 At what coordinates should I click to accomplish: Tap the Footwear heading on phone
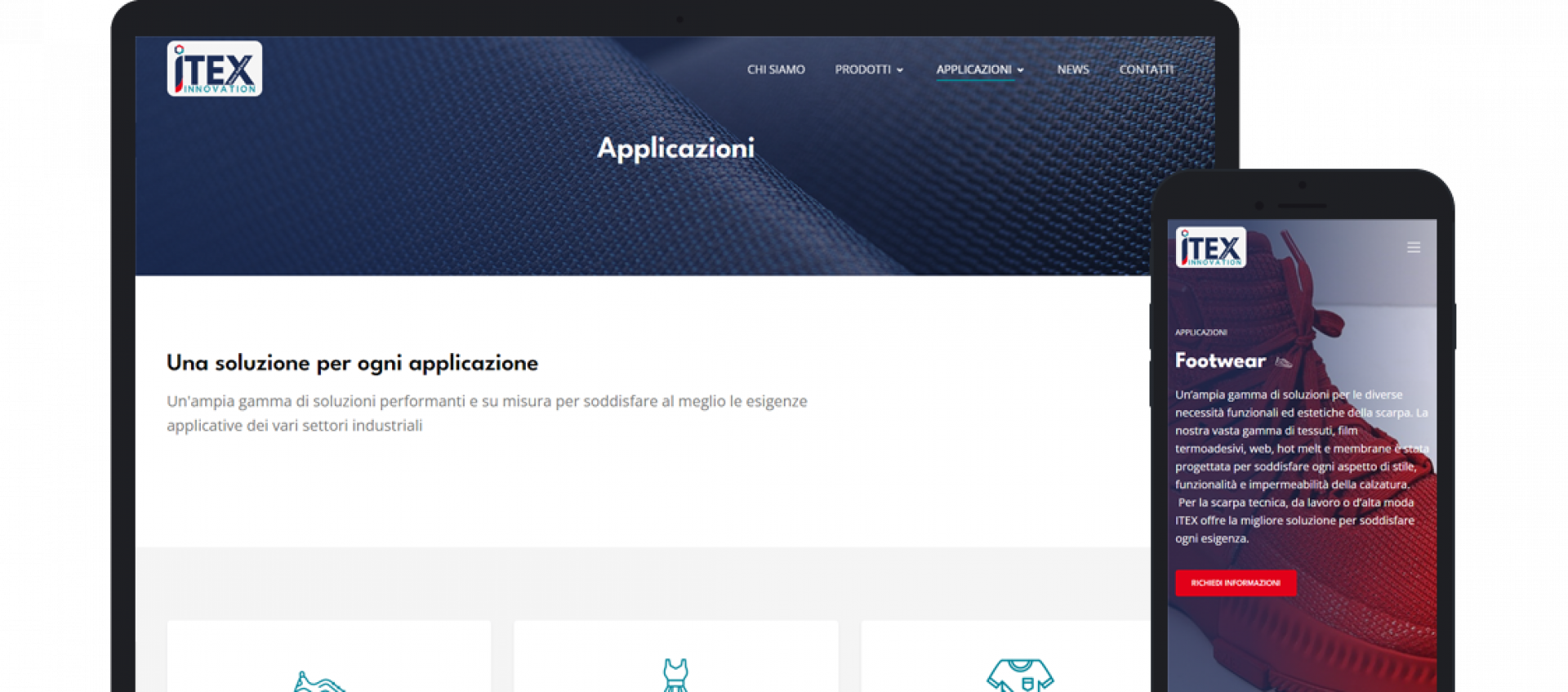coord(1220,361)
